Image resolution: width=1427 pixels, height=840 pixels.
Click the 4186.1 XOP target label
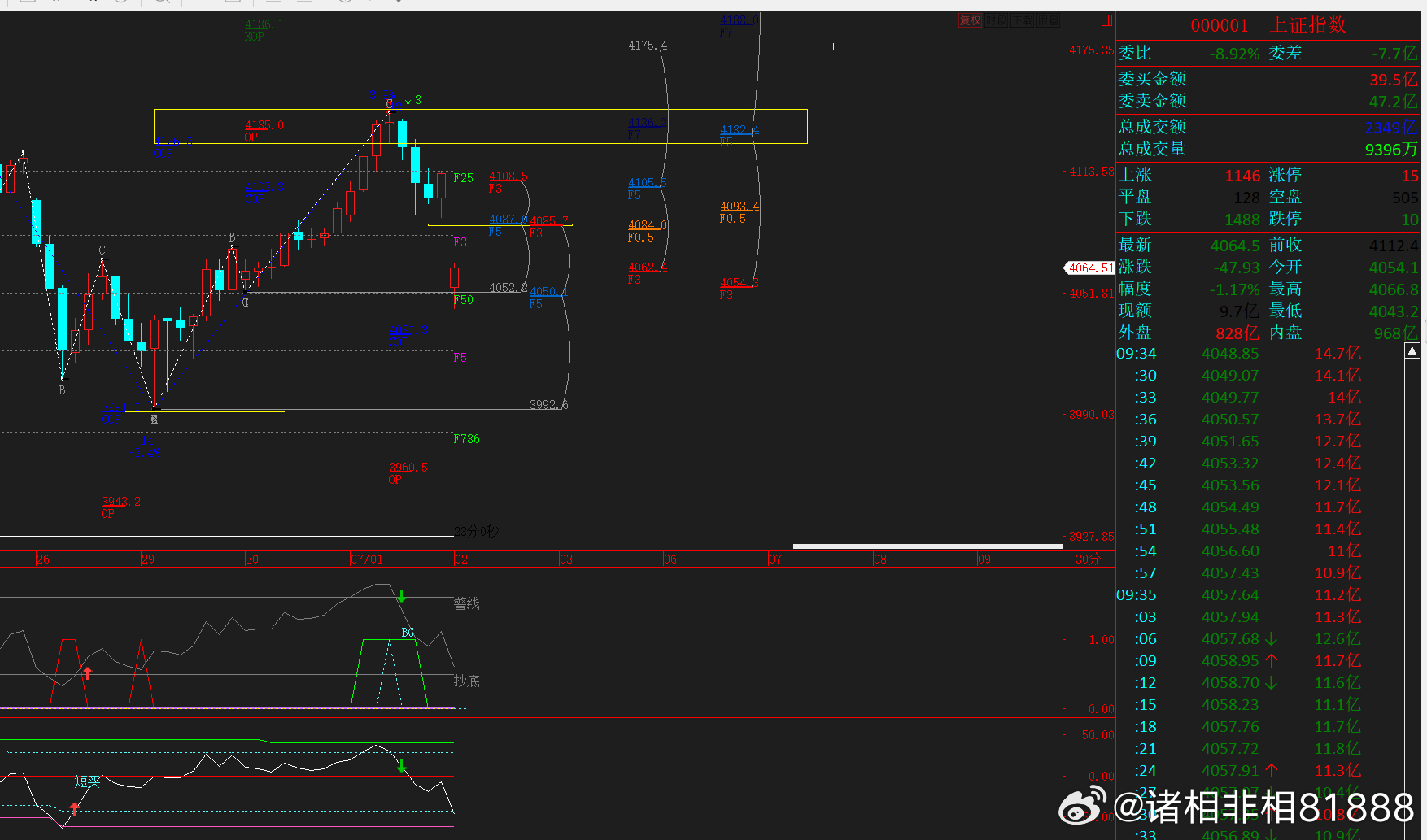tap(264, 30)
